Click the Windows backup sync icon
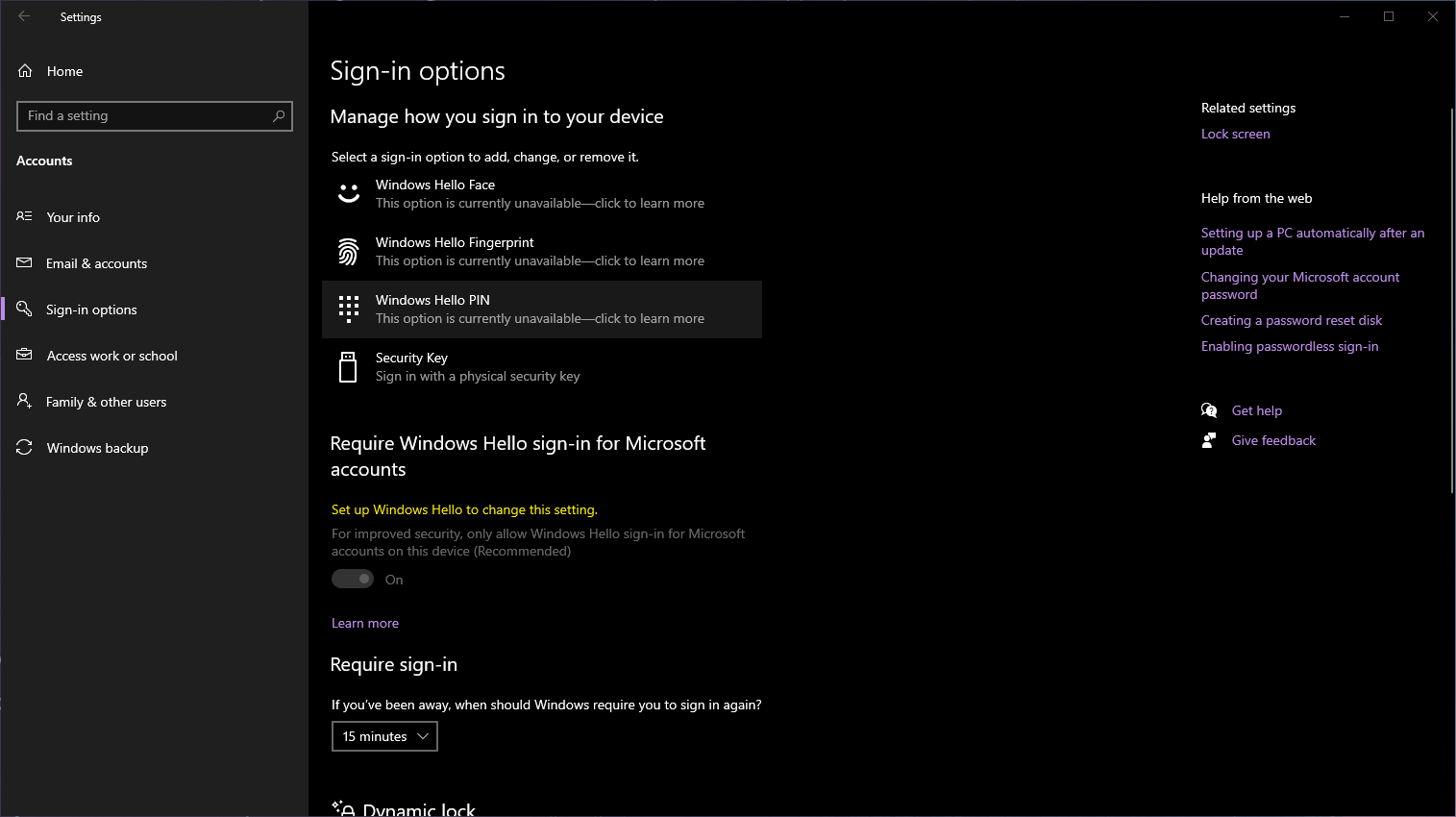The image size is (1456, 817). (x=25, y=448)
